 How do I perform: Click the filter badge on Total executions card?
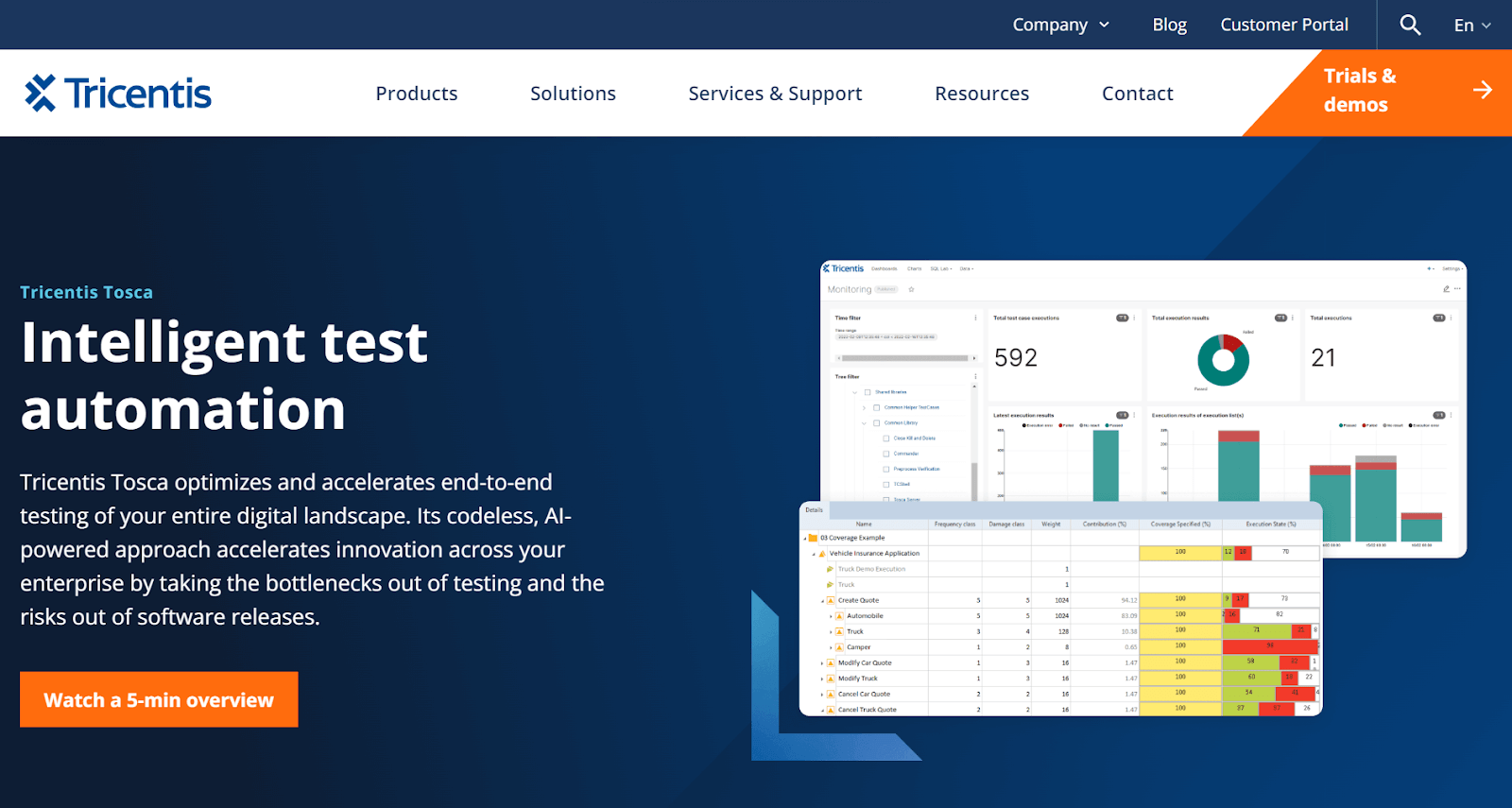coord(1438,318)
